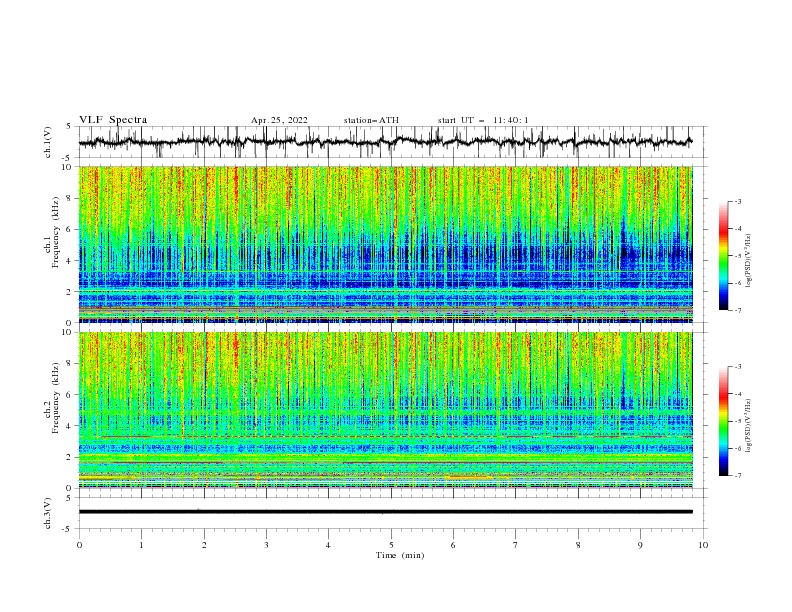Viewport: 792px width, 612px height.
Task: Click the "ch.1(V)" axis label
Action: 48,142
